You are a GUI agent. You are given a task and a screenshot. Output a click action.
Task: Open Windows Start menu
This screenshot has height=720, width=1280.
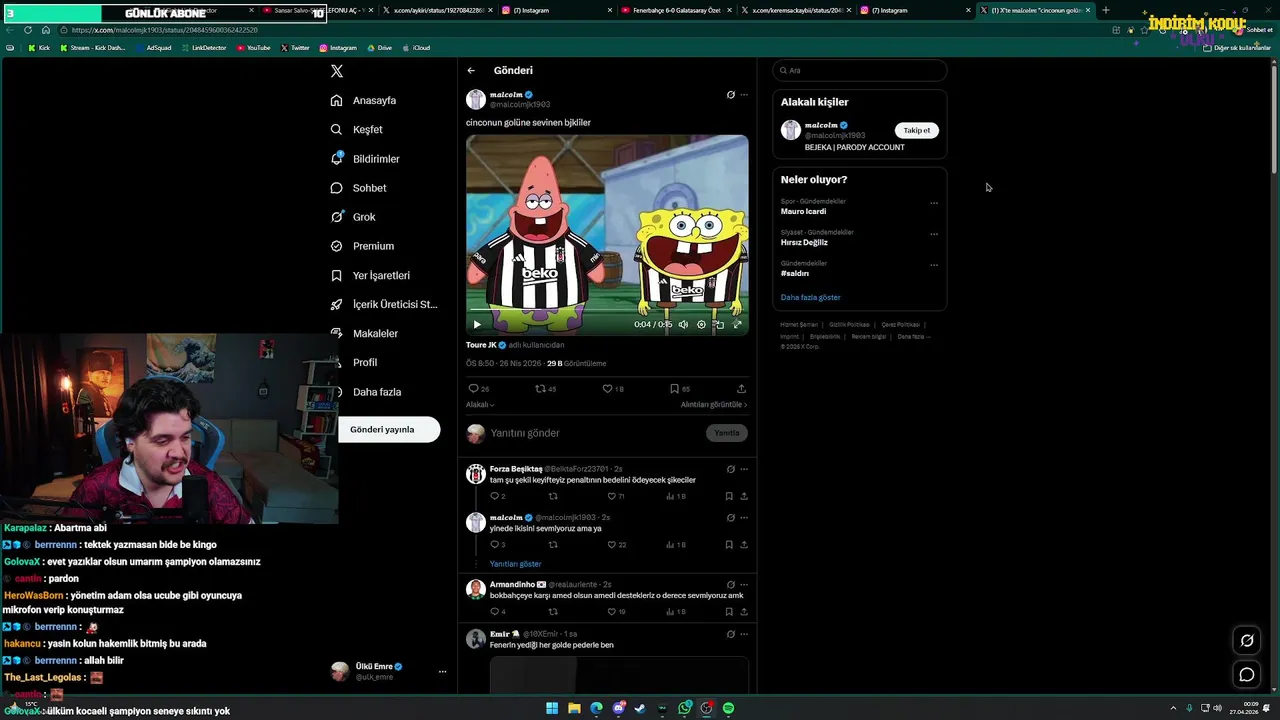coord(552,708)
